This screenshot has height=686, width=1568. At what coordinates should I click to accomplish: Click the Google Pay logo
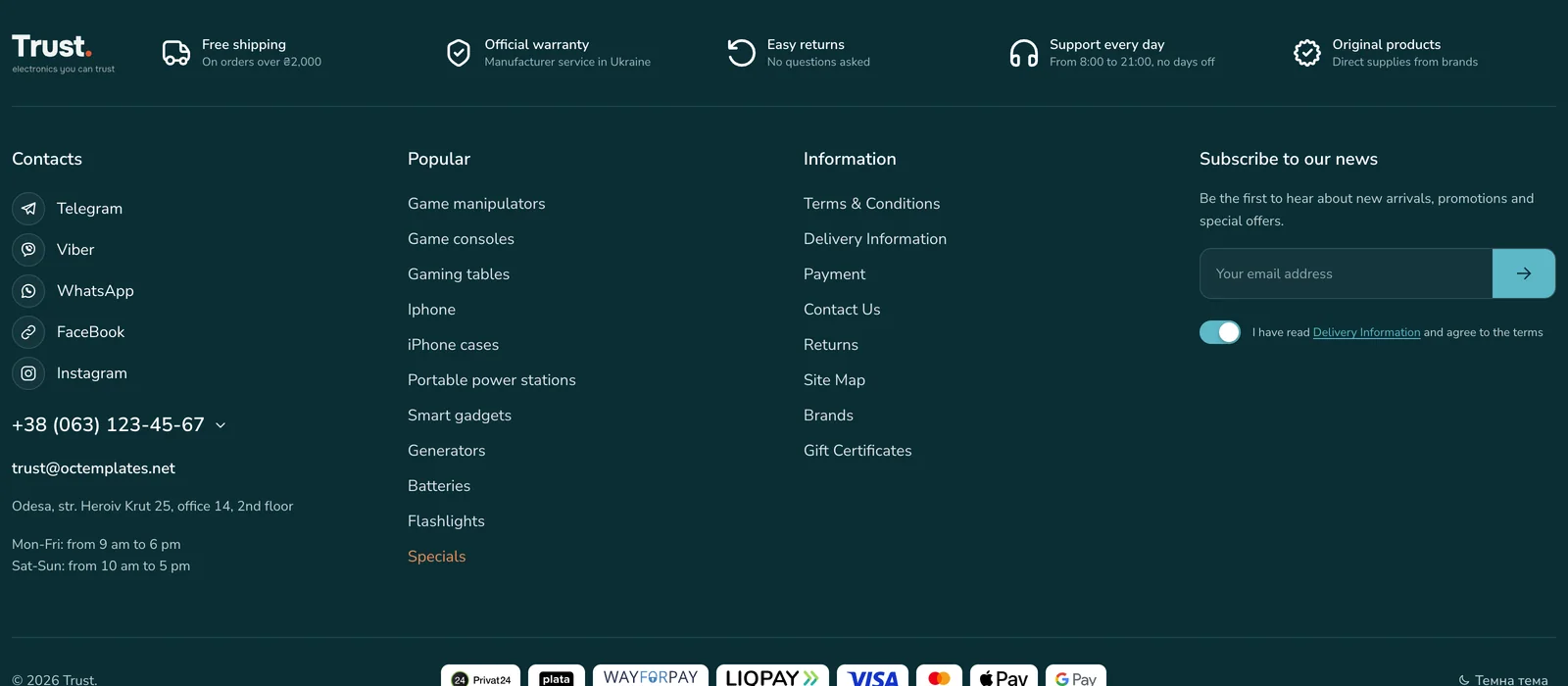(1076, 676)
